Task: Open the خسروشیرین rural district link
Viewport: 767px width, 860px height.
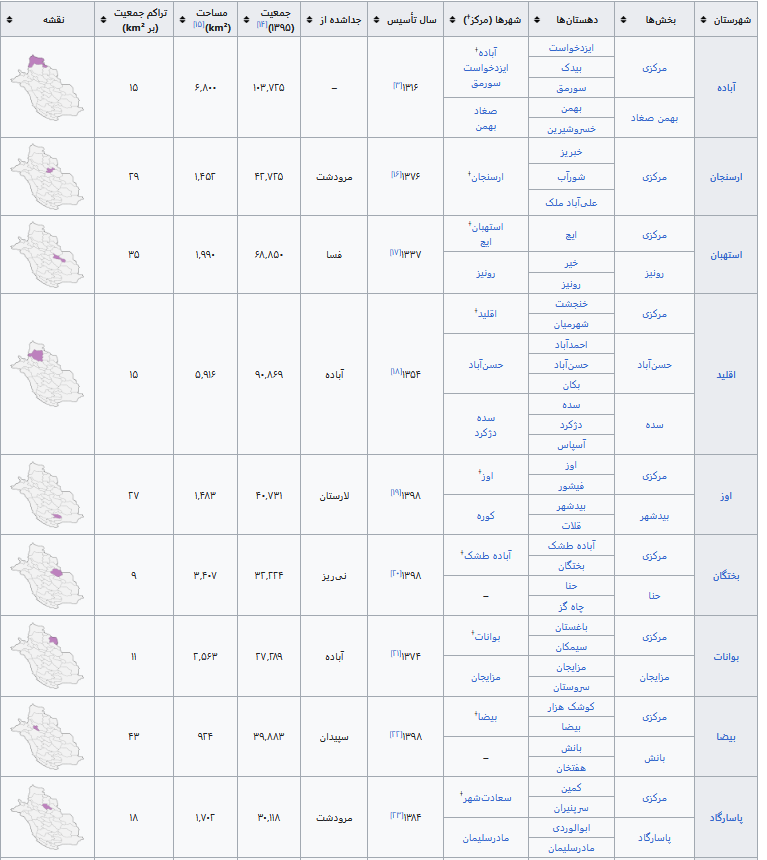Action: (571, 129)
